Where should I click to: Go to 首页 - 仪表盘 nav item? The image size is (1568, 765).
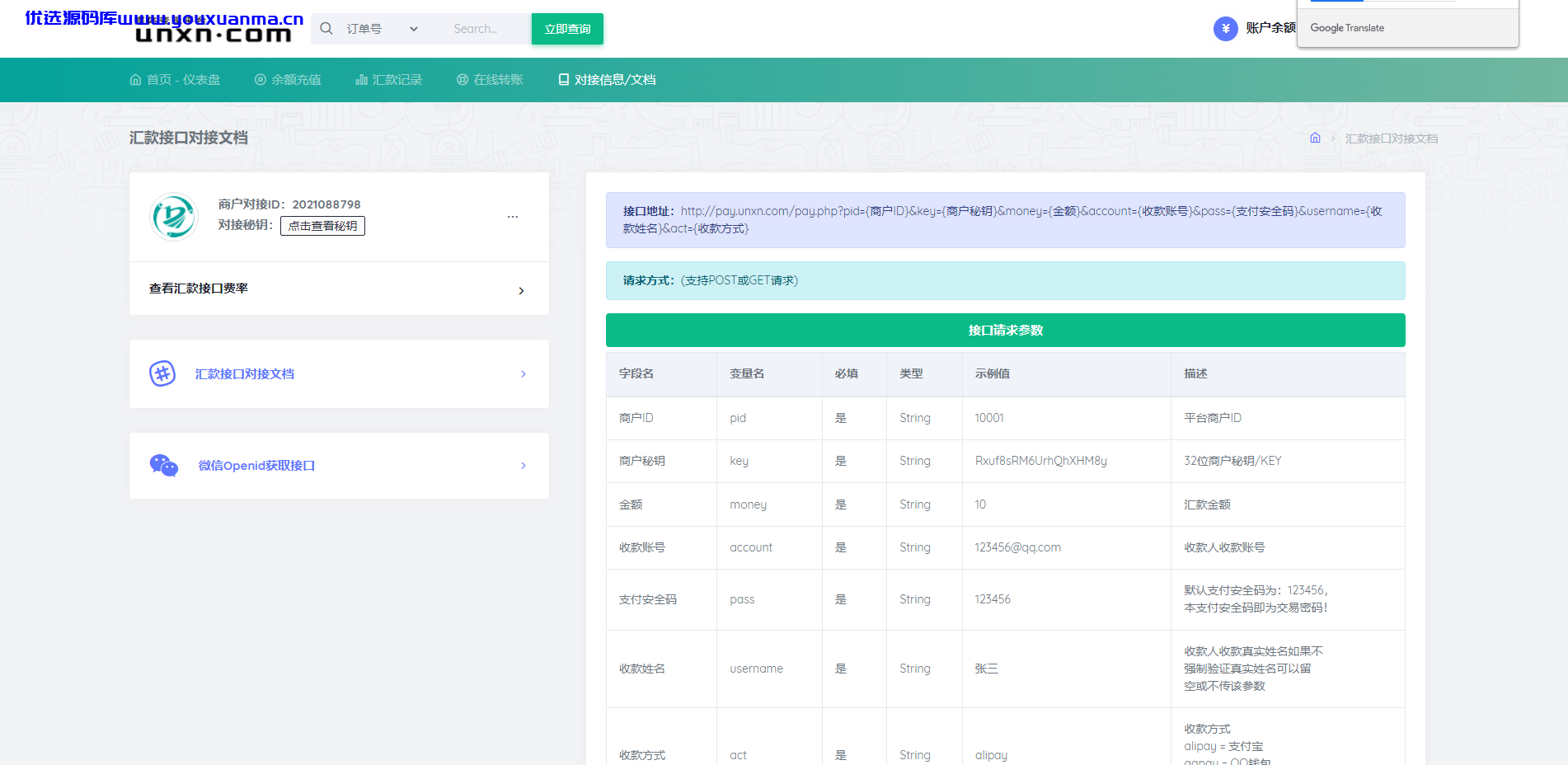[x=175, y=80]
